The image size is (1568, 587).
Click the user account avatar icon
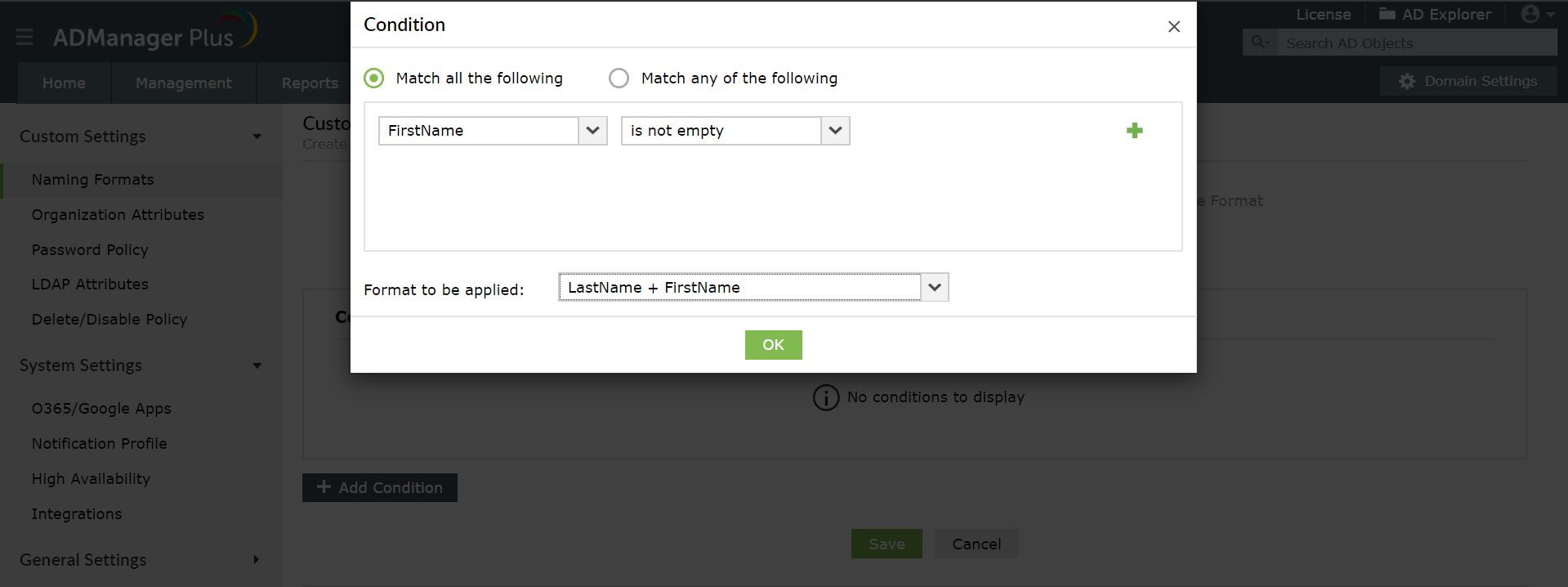pyautogui.click(x=1530, y=14)
